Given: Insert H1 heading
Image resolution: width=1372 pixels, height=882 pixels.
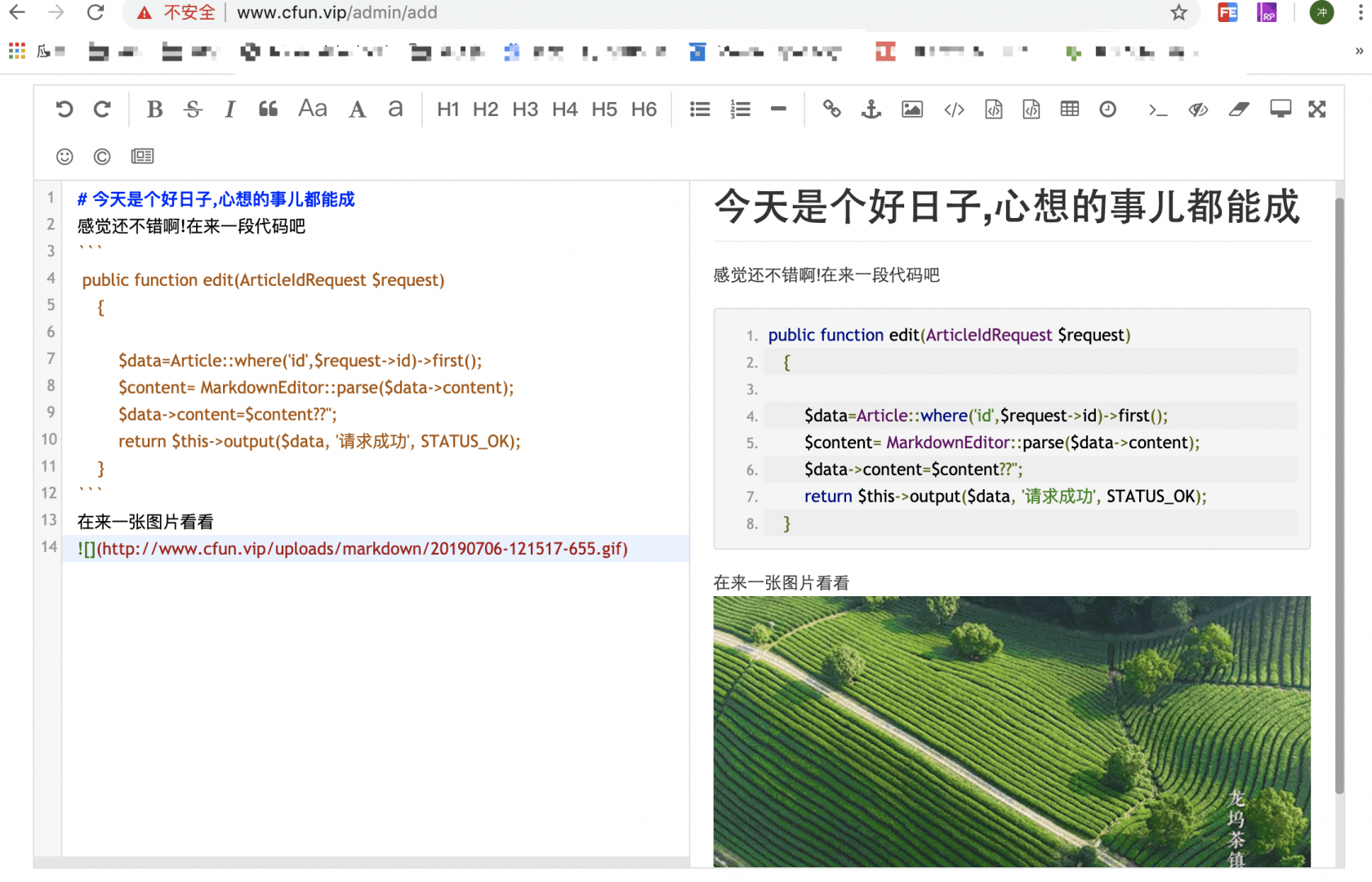Looking at the screenshot, I should (448, 109).
